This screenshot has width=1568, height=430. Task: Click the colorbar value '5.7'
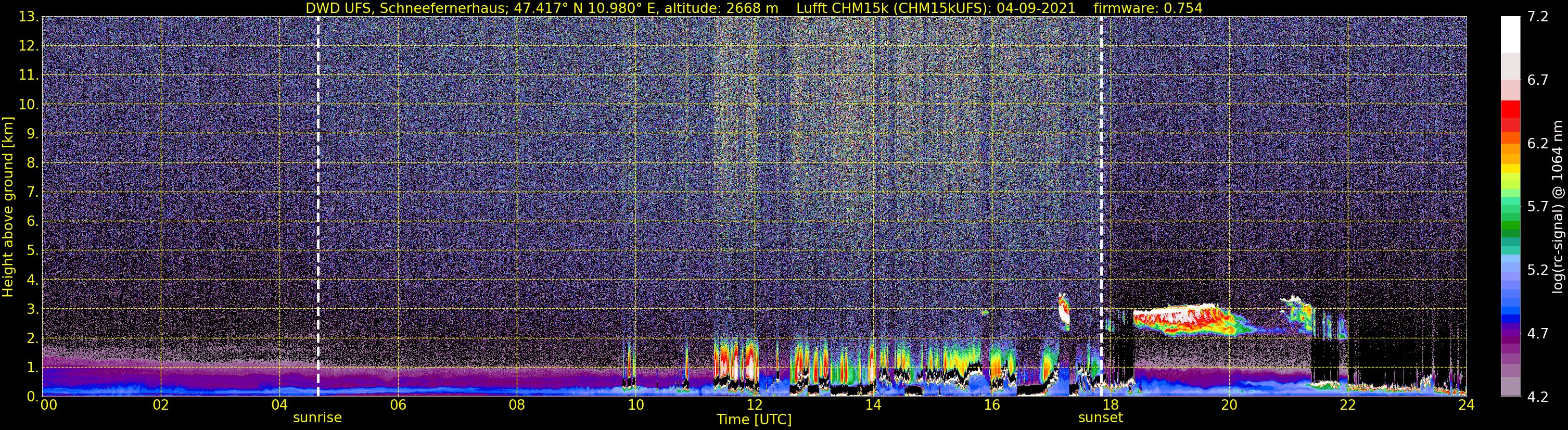pos(1538,207)
